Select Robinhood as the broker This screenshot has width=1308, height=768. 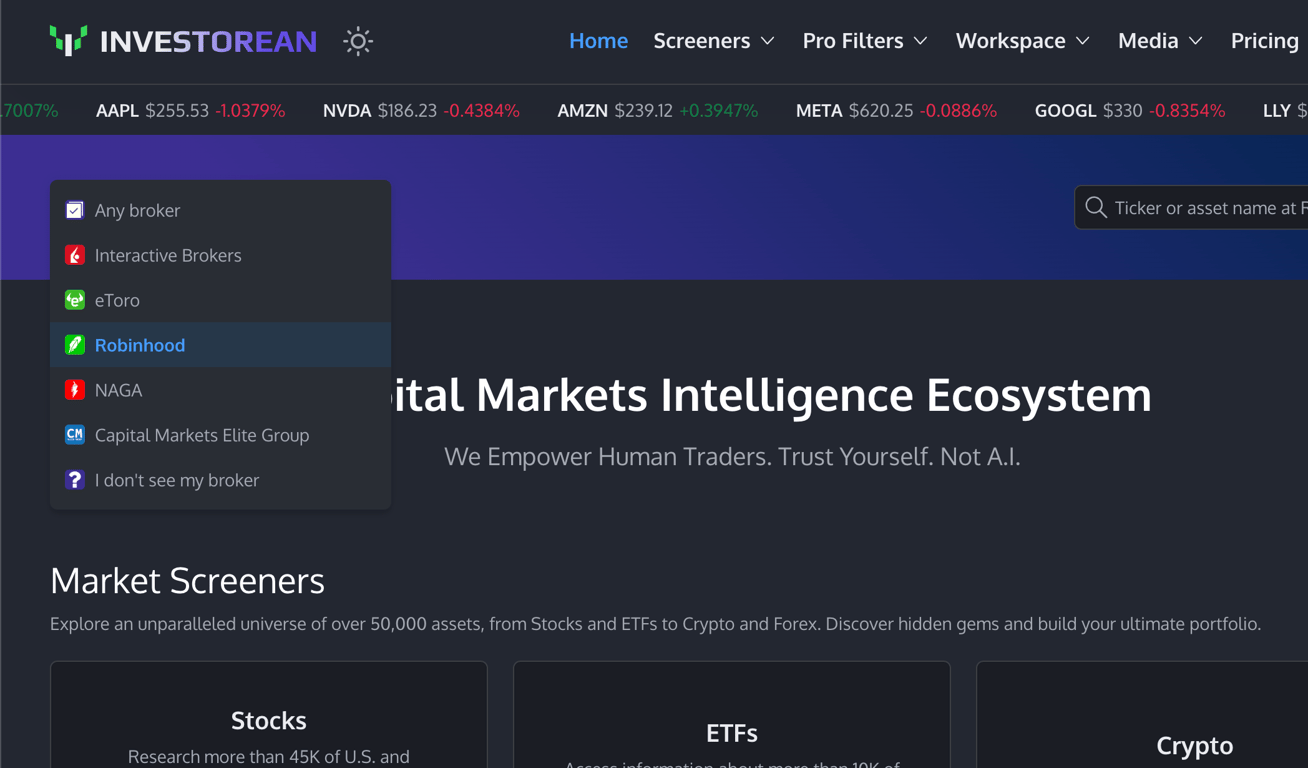pos(220,345)
